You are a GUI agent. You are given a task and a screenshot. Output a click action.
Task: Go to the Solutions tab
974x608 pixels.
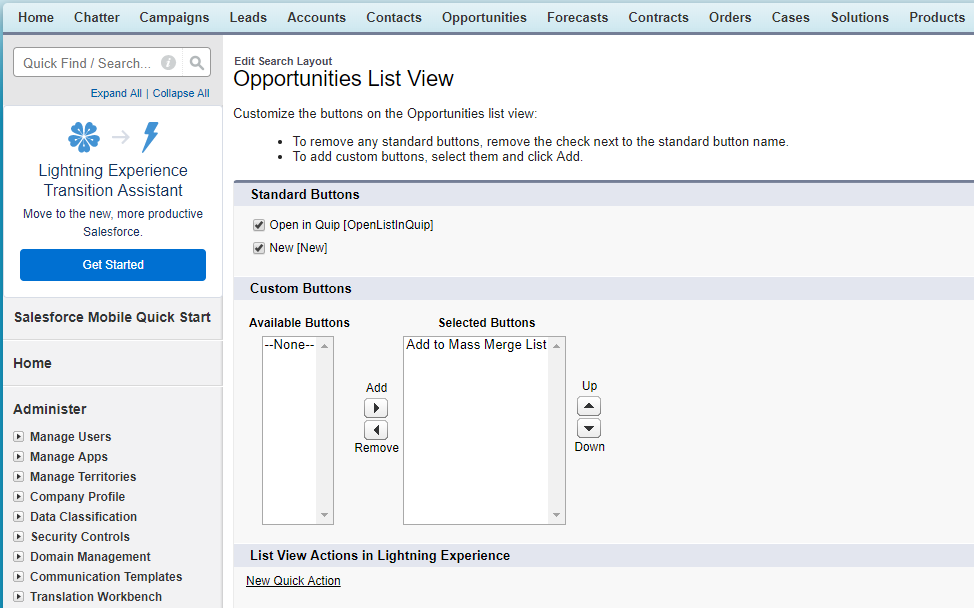point(860,17)
